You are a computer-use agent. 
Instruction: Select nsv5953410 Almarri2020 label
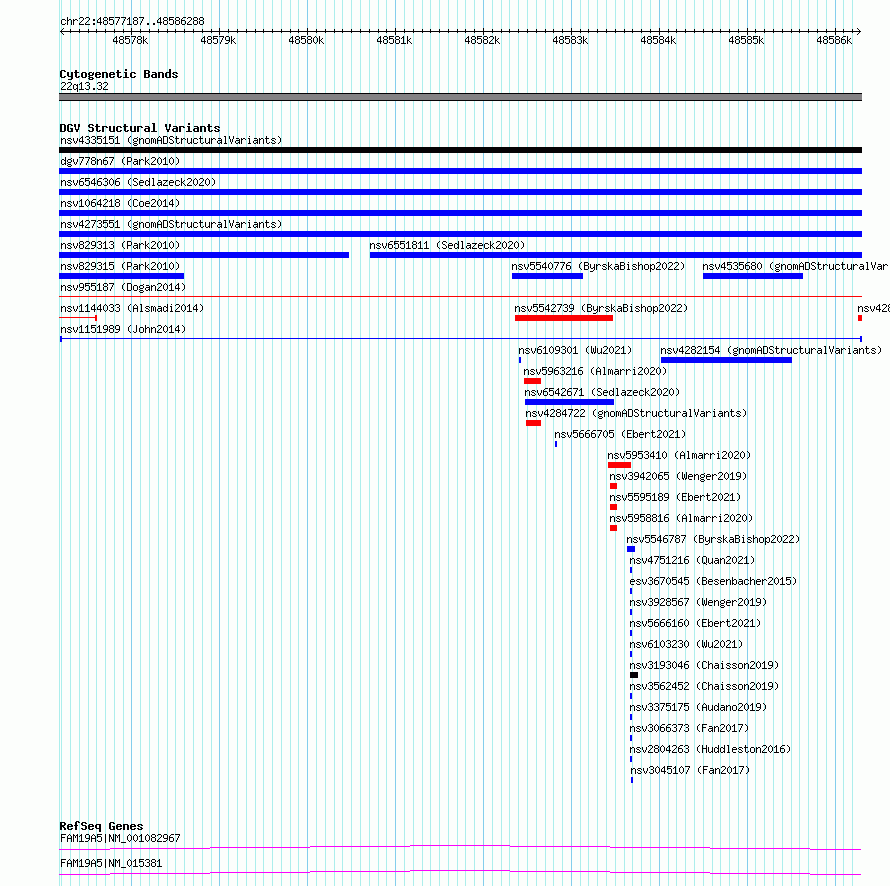pos(679,455)
